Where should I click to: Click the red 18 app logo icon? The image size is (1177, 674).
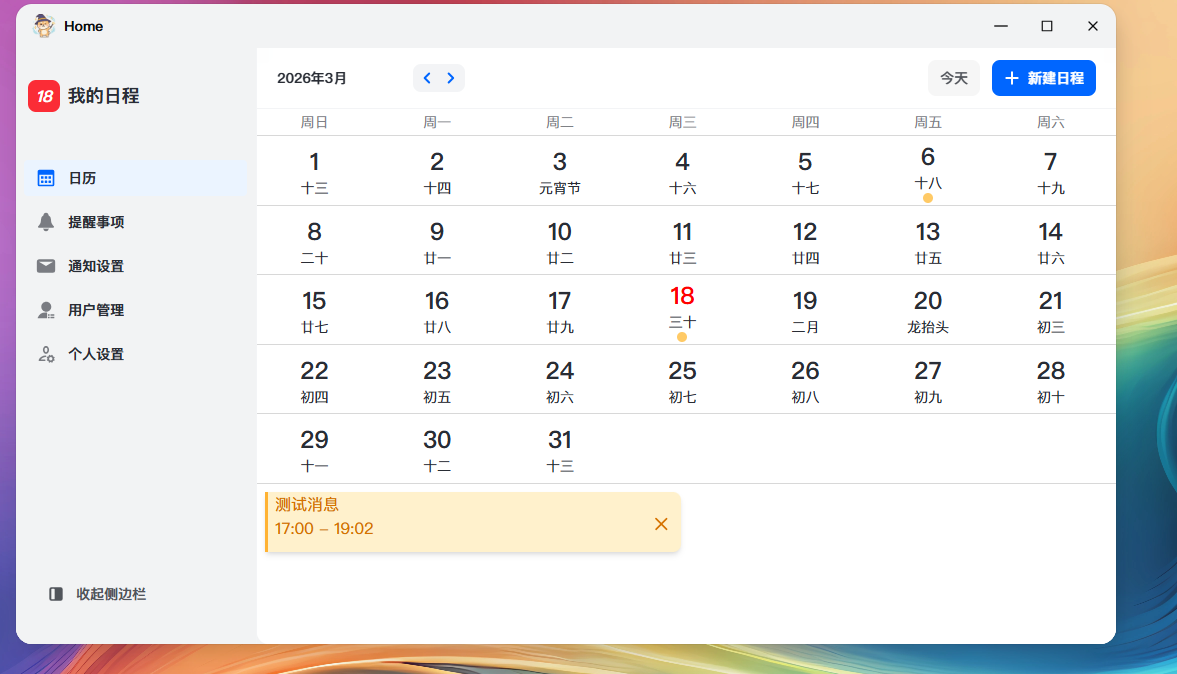tap(44, 96)
